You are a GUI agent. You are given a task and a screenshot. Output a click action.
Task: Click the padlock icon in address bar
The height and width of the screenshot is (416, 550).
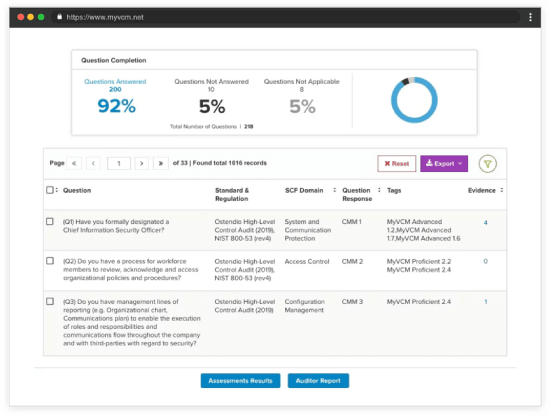pos(60,16)
